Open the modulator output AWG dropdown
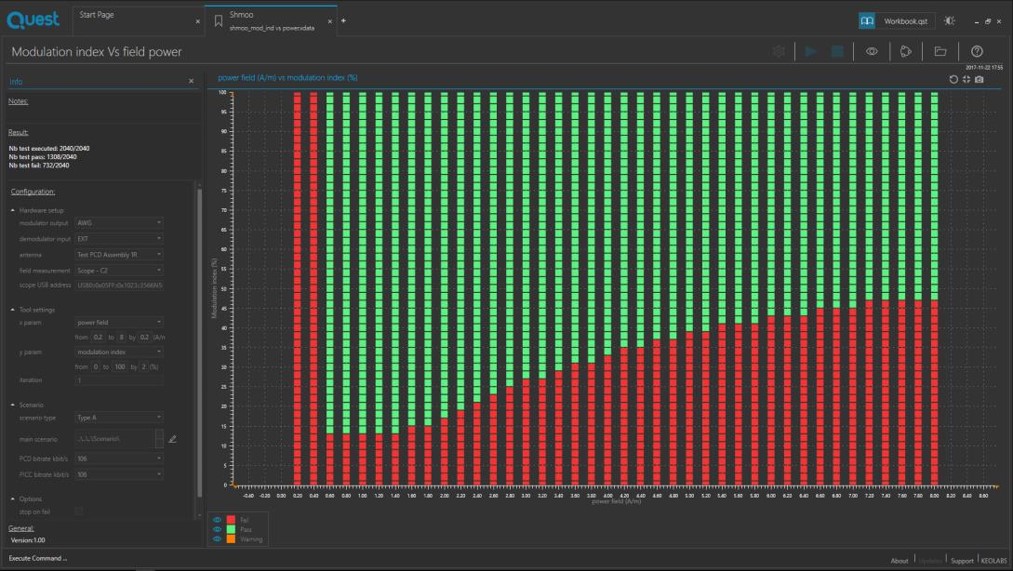The height and width of the screenshot is (571, 1013). (119, 223)
